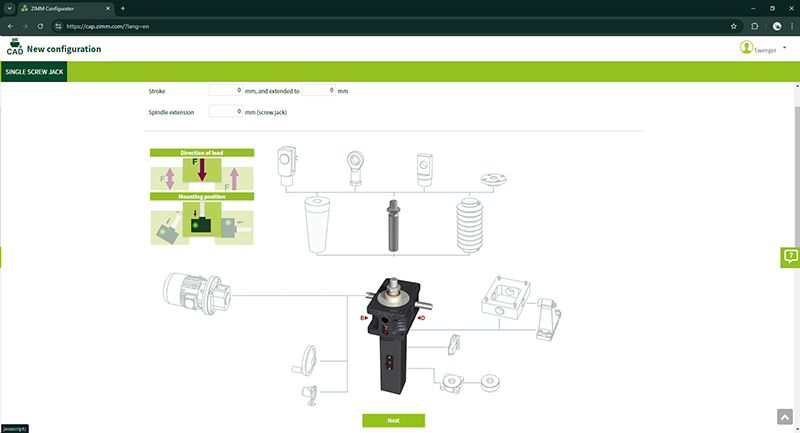Click the scroll-to-top arrow button

783,416
